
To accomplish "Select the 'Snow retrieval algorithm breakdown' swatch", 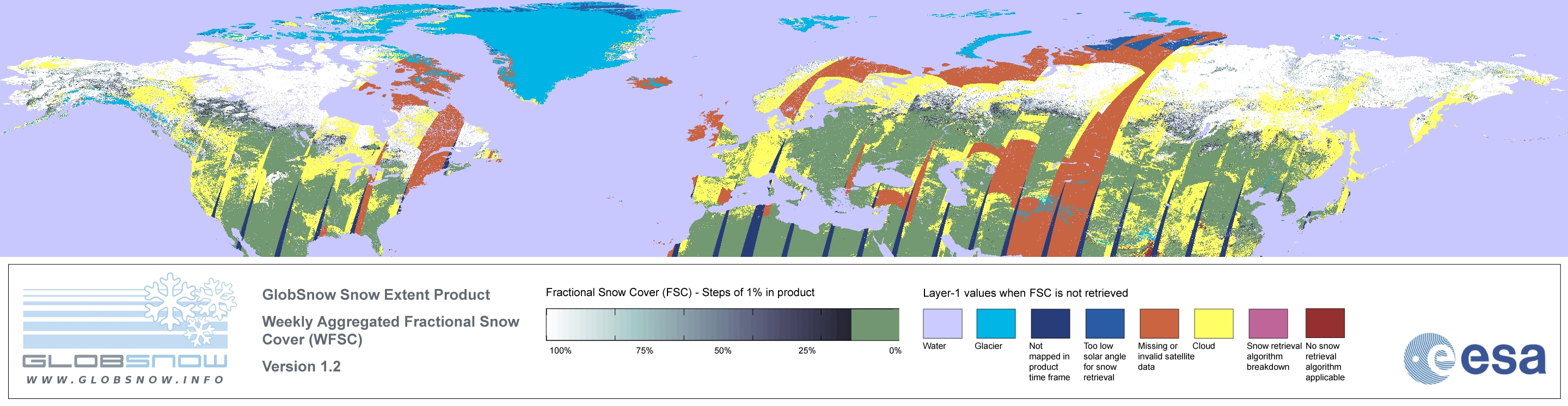I will [1268, 323].
